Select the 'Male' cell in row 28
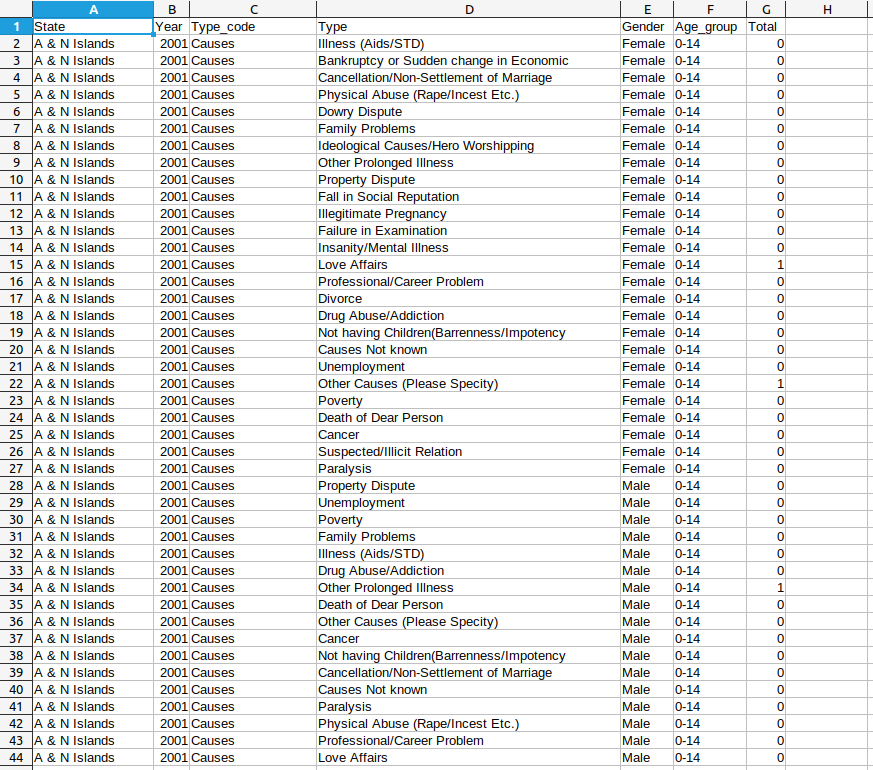Viewport: 873px width, 770px height. pyautogui.click(x=645, y=486)
